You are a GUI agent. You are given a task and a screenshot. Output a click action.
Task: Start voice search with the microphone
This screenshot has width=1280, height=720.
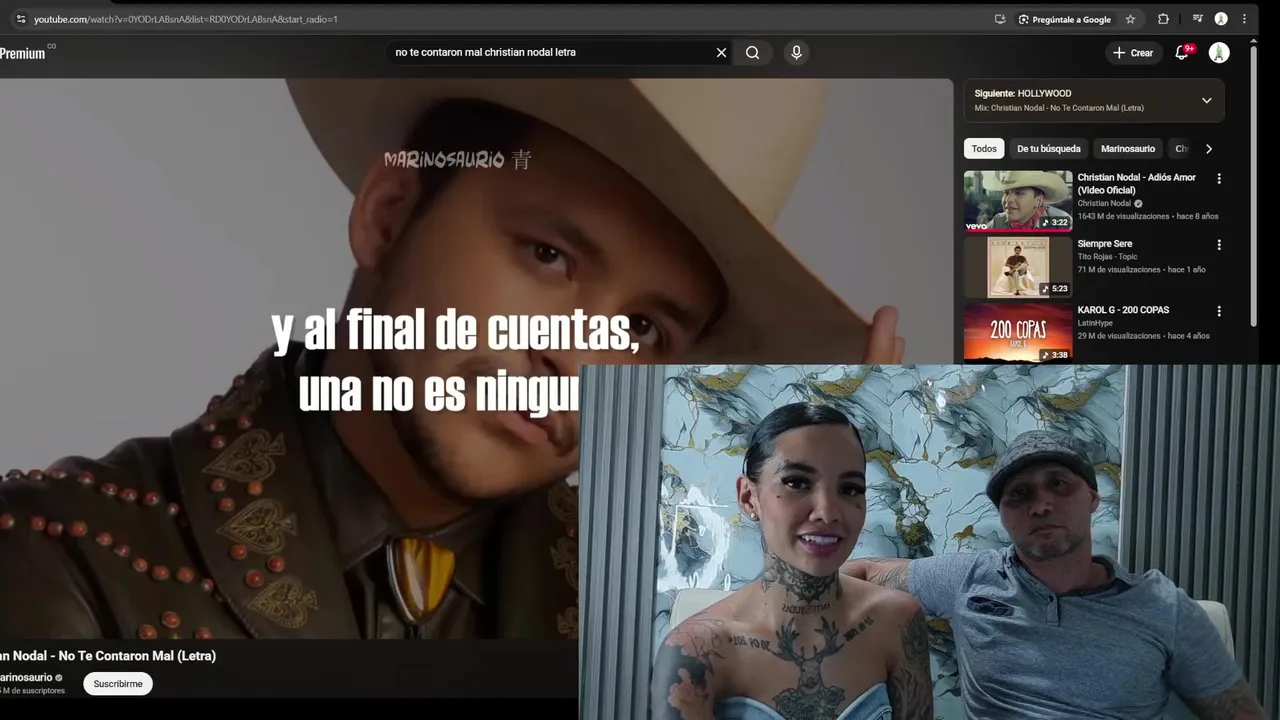click(x=796, y=53)
